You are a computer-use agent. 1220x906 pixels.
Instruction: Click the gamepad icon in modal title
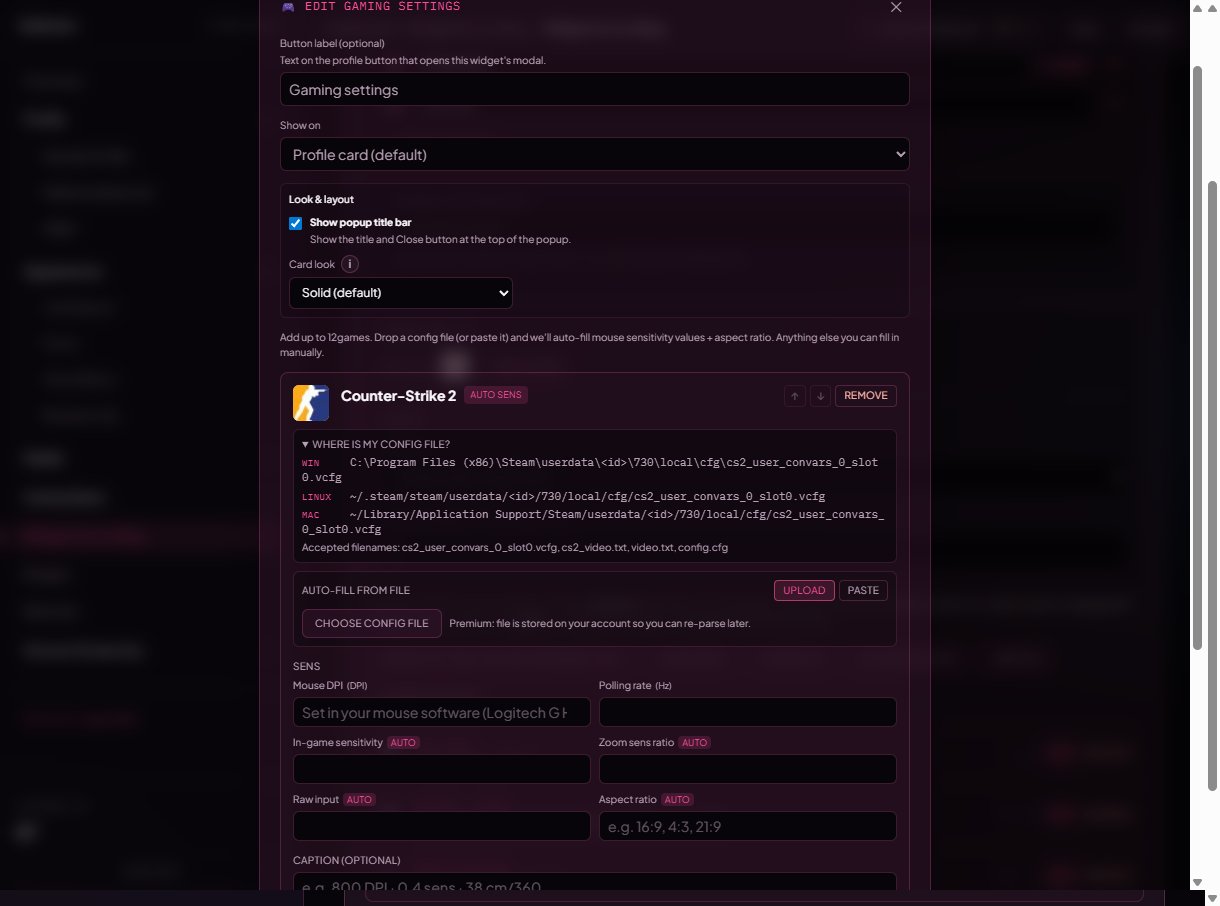288,7
